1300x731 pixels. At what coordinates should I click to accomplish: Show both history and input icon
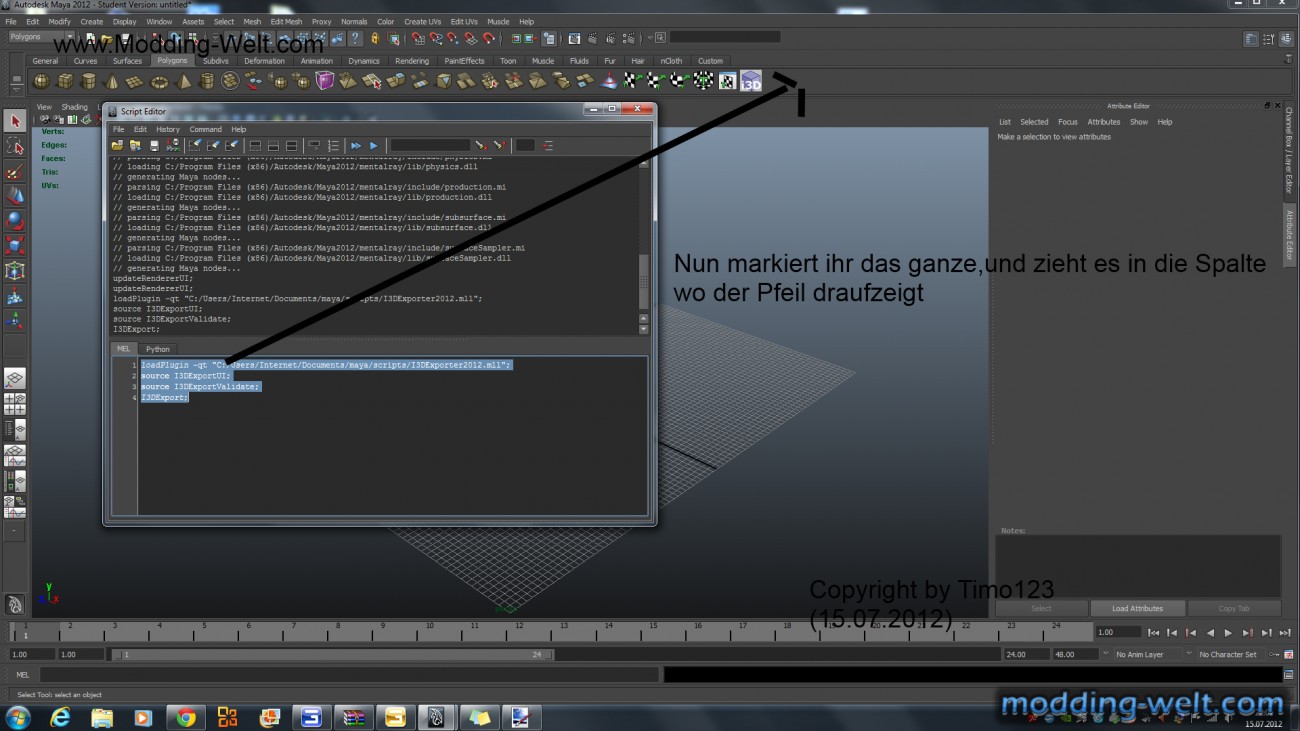coord(291,146)
